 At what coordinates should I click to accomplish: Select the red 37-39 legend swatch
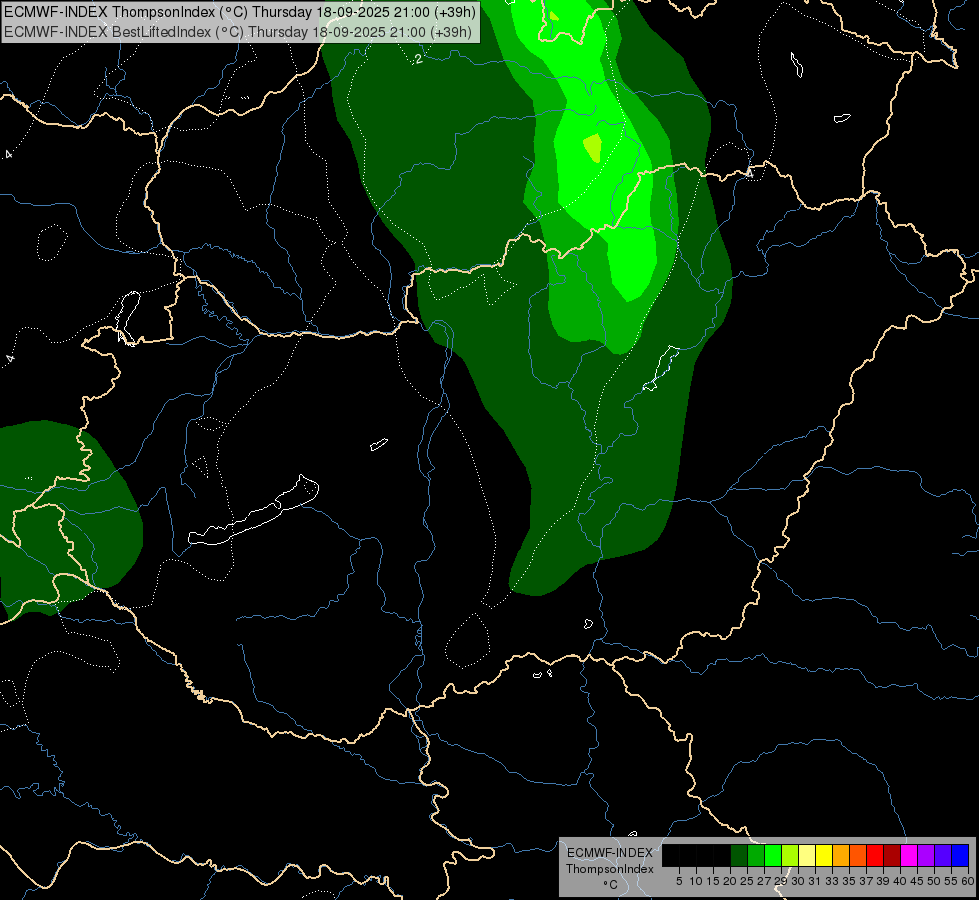coord(875,855)
